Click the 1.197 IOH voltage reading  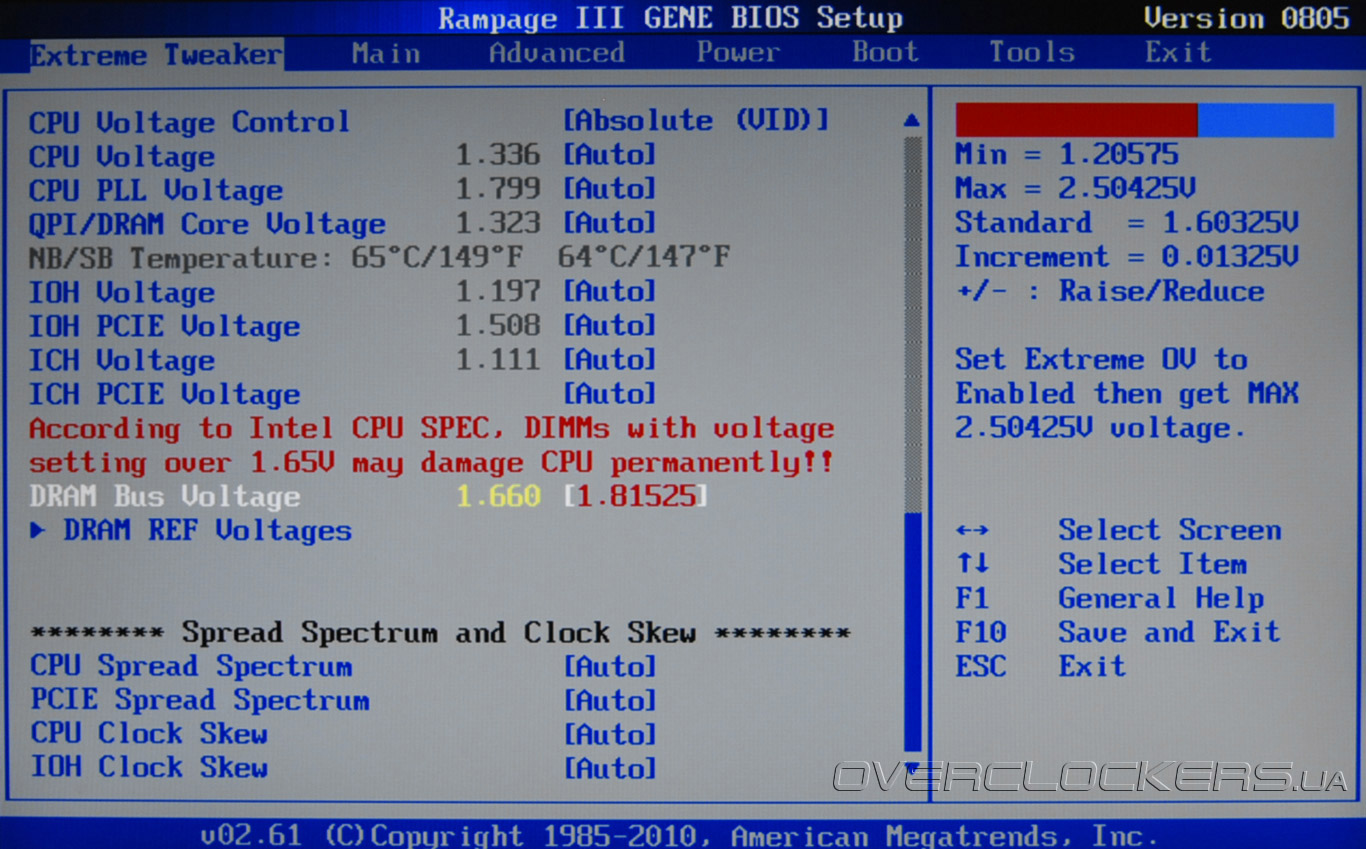tap(498, 291)
